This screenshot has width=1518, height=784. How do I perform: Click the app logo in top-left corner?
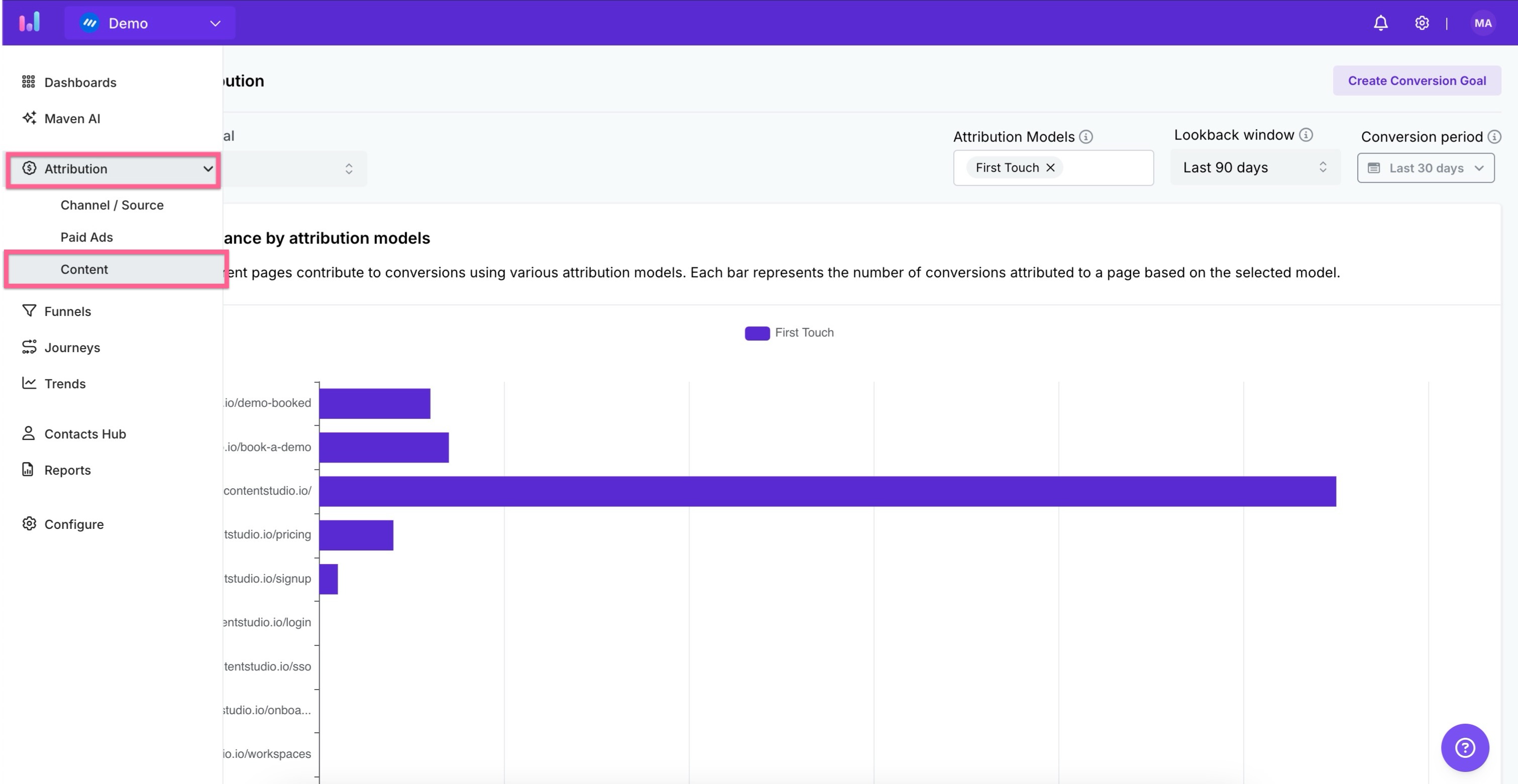[x=29, y=23]
